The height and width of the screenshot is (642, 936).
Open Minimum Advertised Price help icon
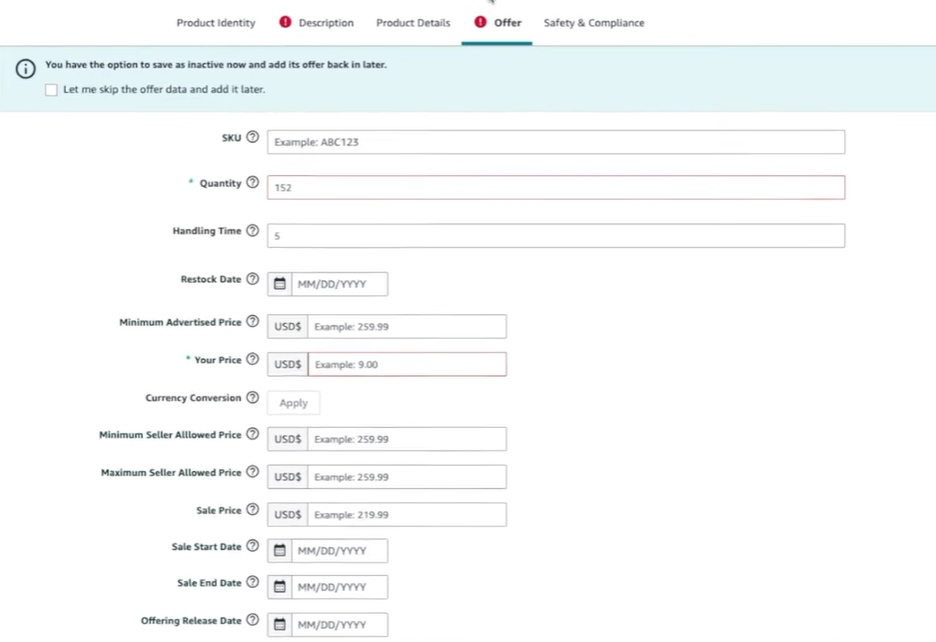pyautogui.click(x=253, y=321)
